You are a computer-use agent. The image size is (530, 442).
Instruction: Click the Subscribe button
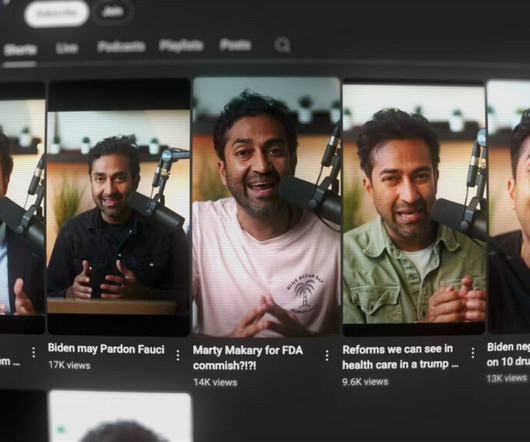point(56,14)
